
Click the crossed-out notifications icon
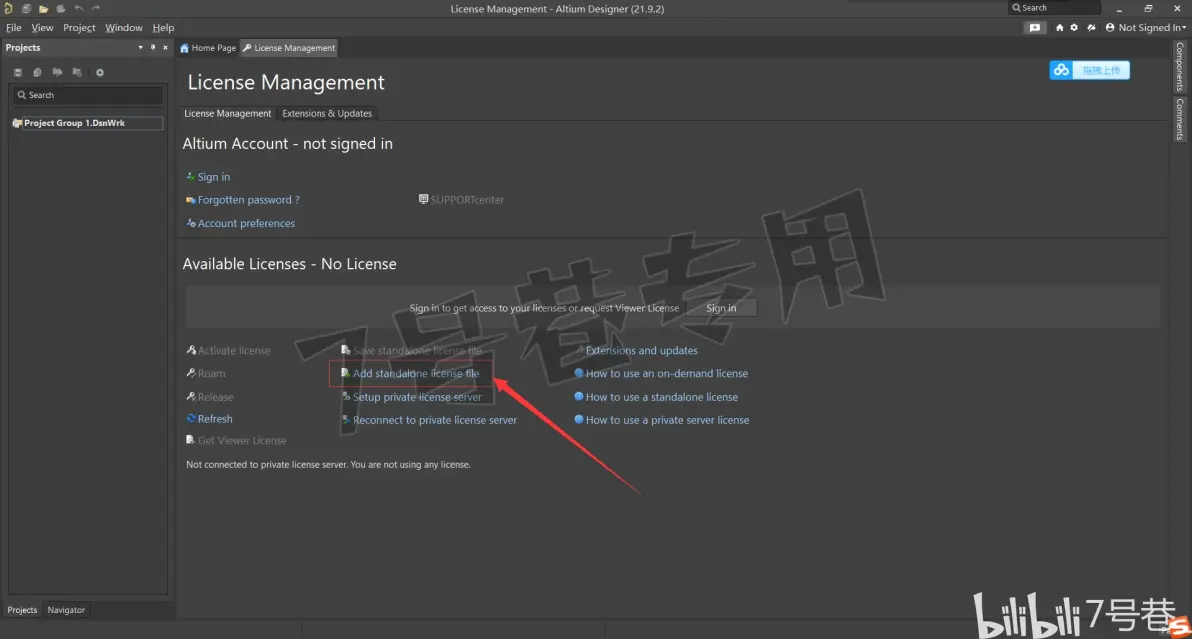pyautogui.click(x=1092, y=27)
